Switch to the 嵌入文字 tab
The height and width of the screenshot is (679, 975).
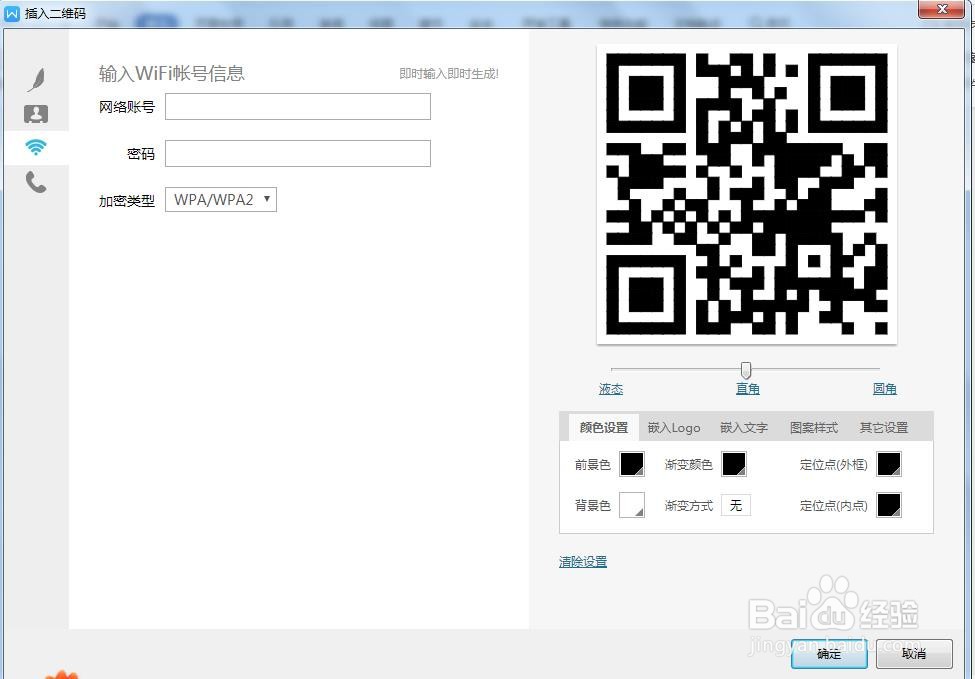(x=744, y=428)
